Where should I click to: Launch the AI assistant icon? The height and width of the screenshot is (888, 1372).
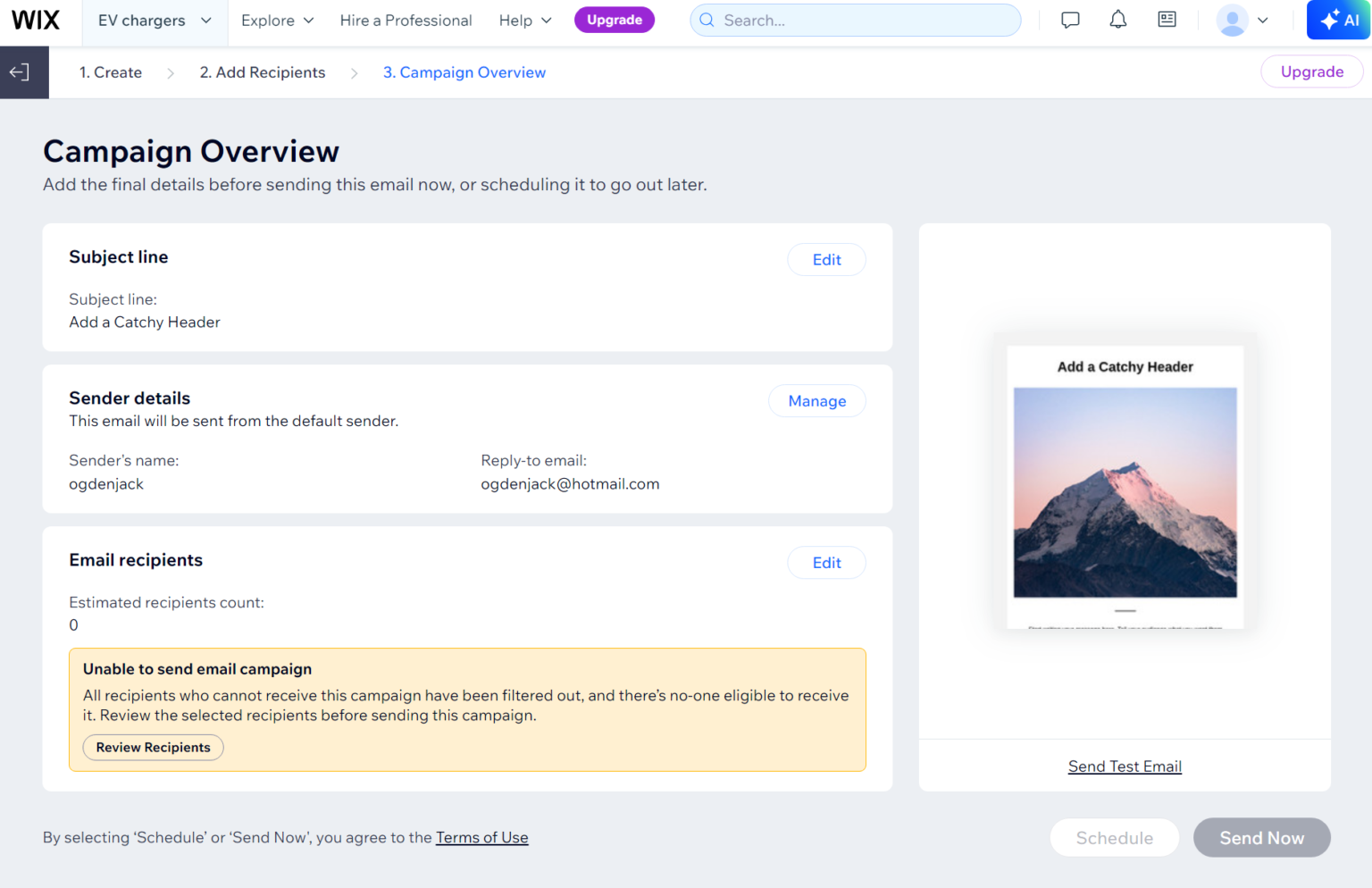1337,19
